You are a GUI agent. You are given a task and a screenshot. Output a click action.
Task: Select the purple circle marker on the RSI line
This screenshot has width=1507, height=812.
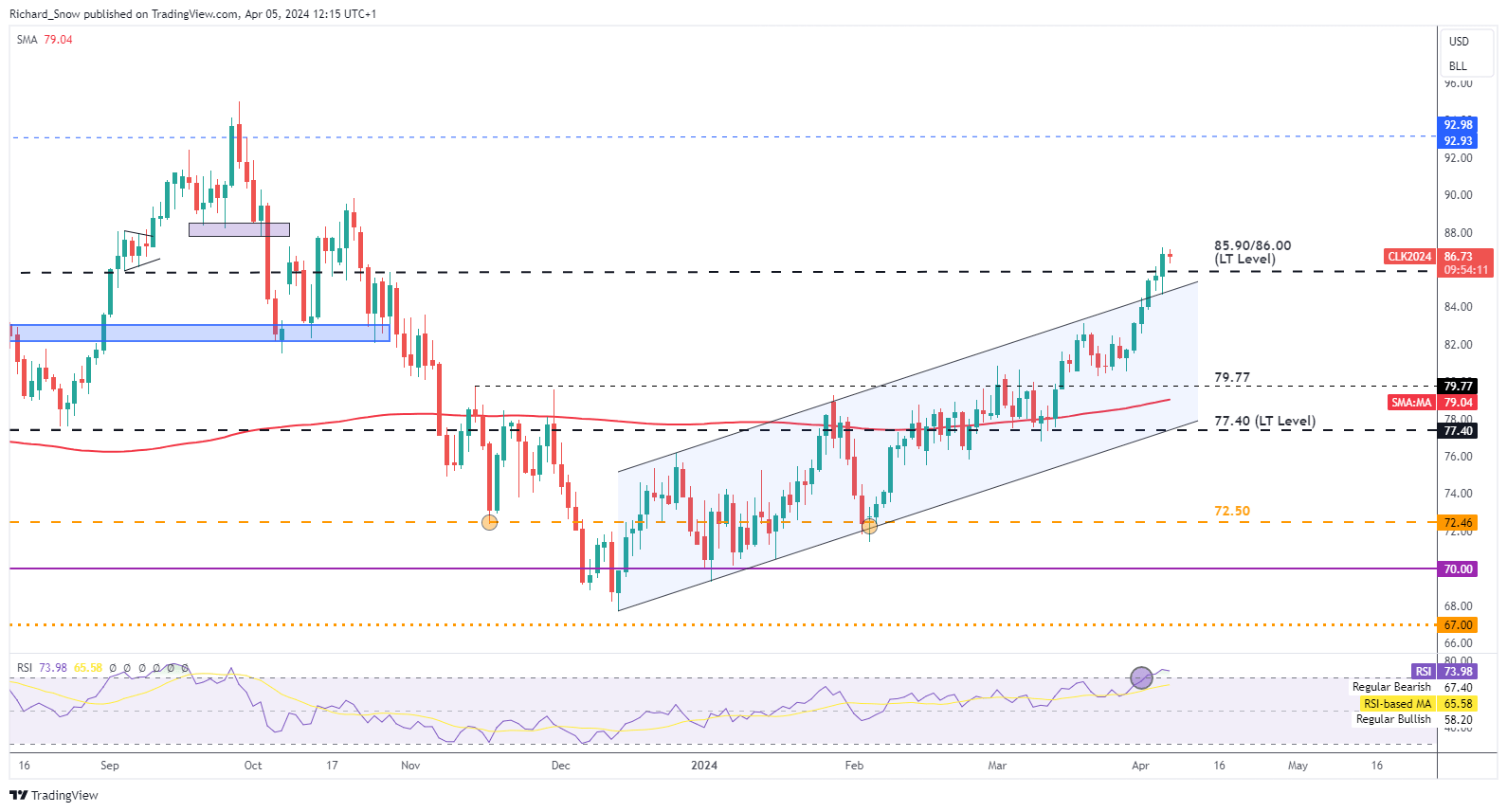[1142, 677]
